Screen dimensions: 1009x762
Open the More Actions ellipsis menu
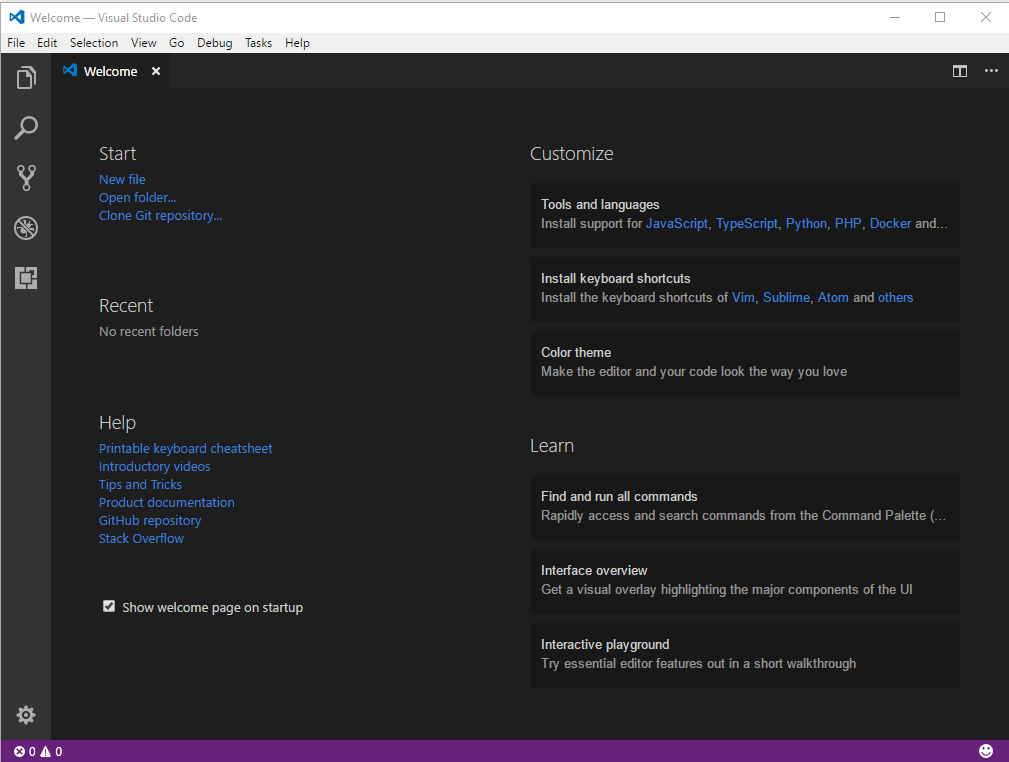[x=991, y=71]
